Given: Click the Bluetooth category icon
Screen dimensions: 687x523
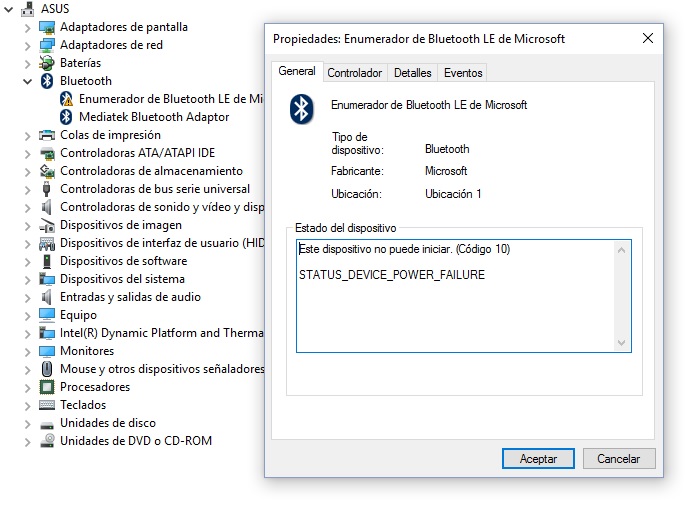Looking at the screenshot, I should (46, 81).
